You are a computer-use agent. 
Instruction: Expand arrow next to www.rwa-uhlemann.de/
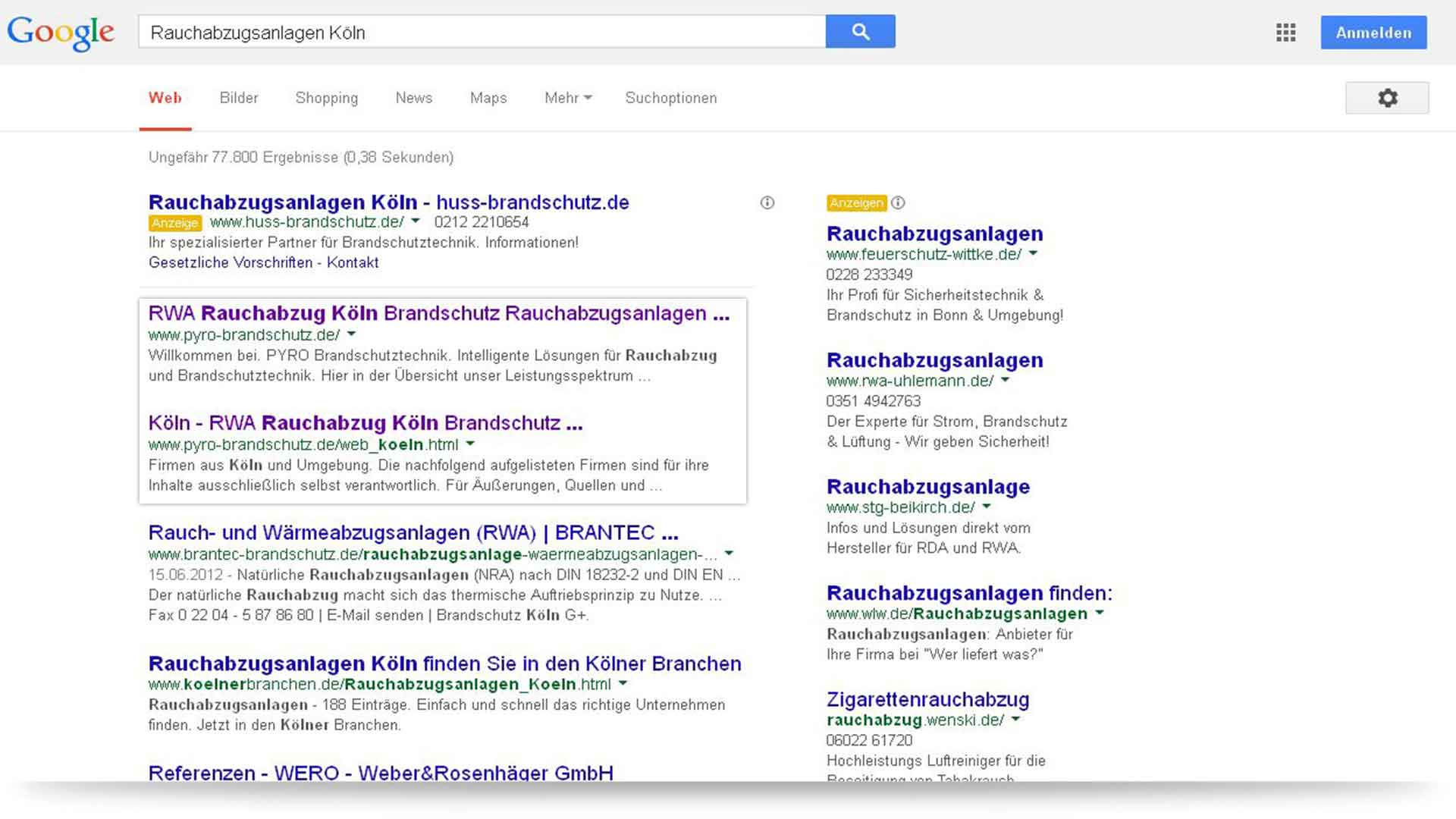point(1005,380)
